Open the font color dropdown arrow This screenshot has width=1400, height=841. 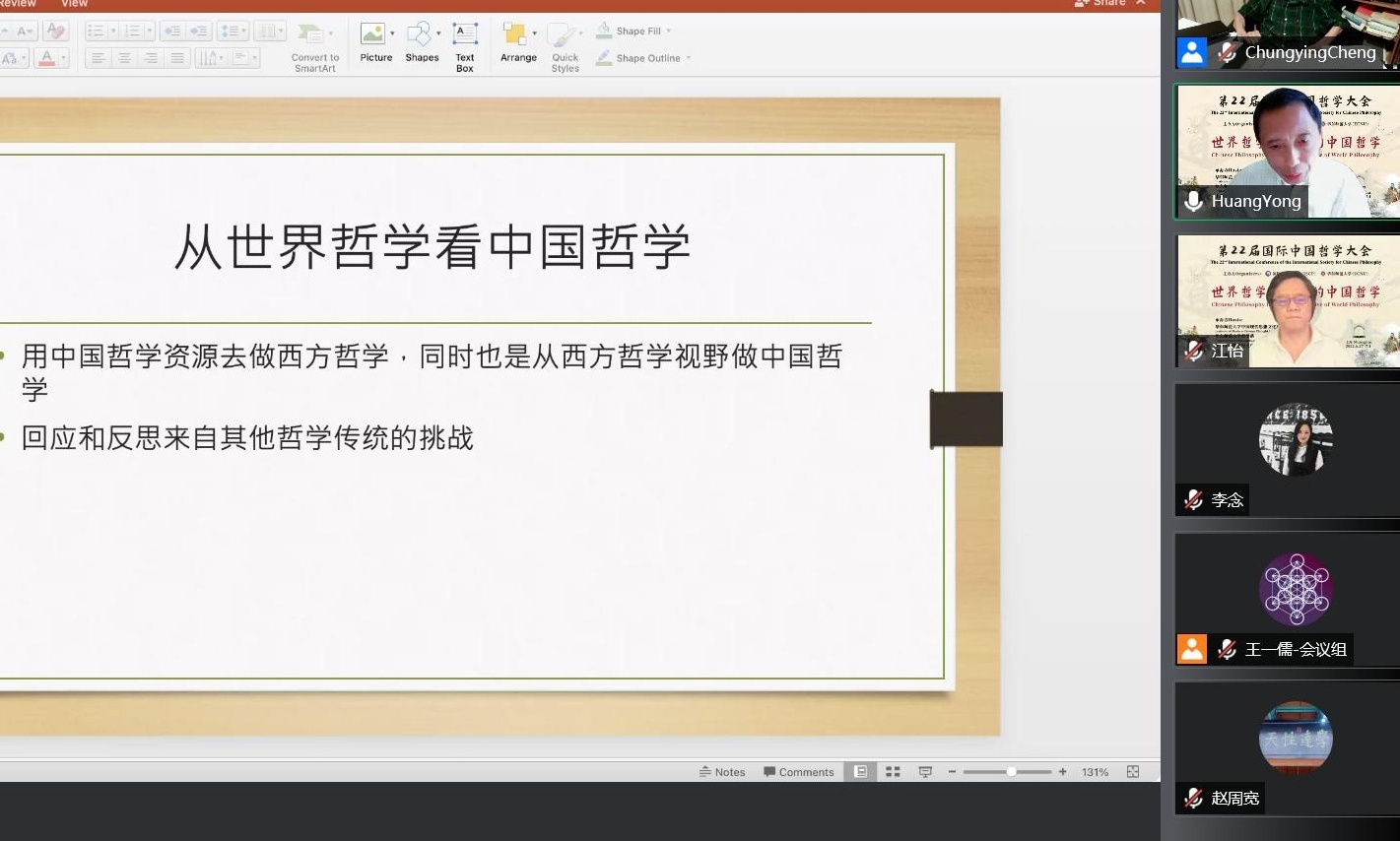click(64, 59)
